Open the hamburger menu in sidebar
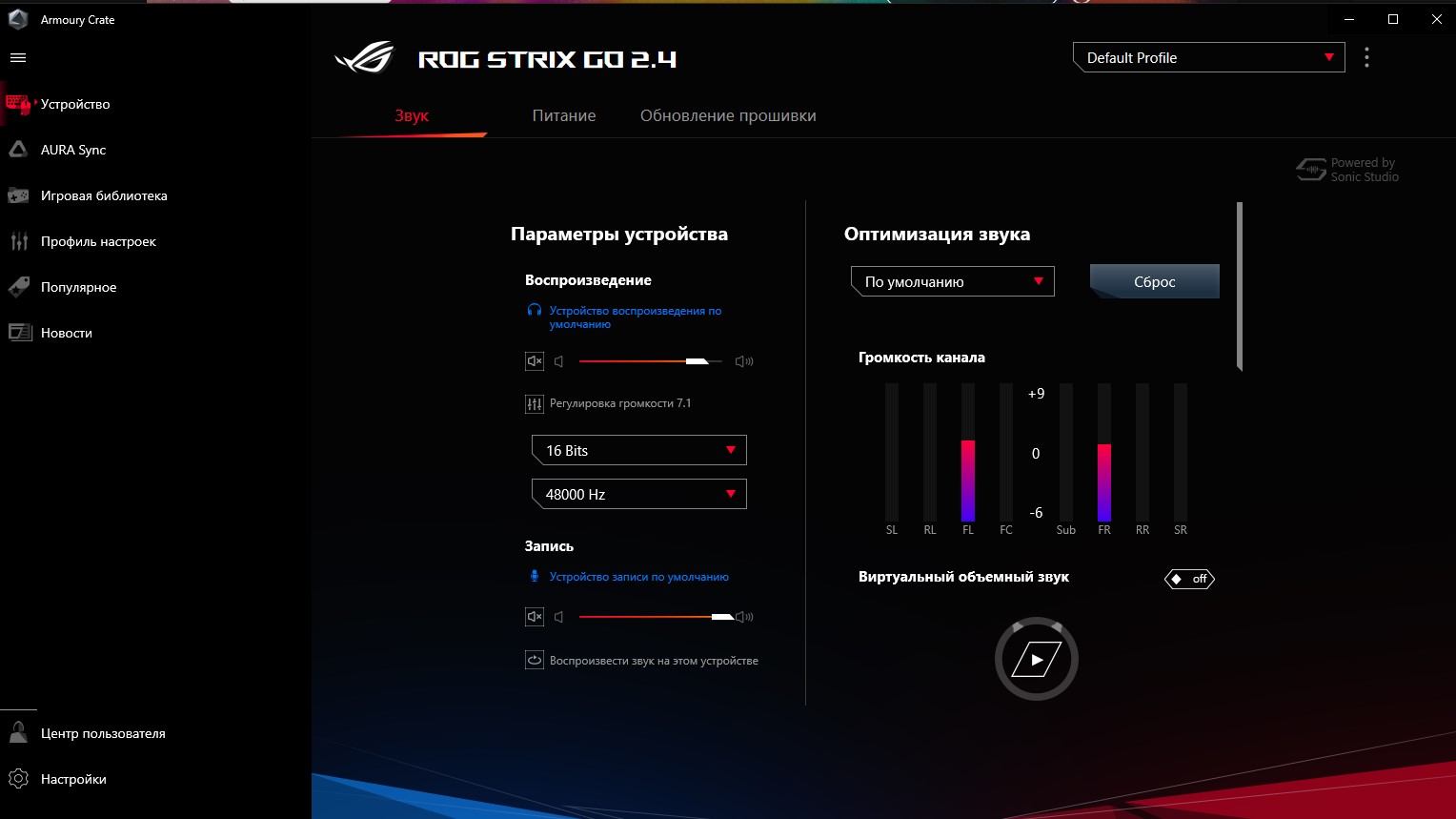The height and width of the screenshot is (819, 1456). pos(18,58)
